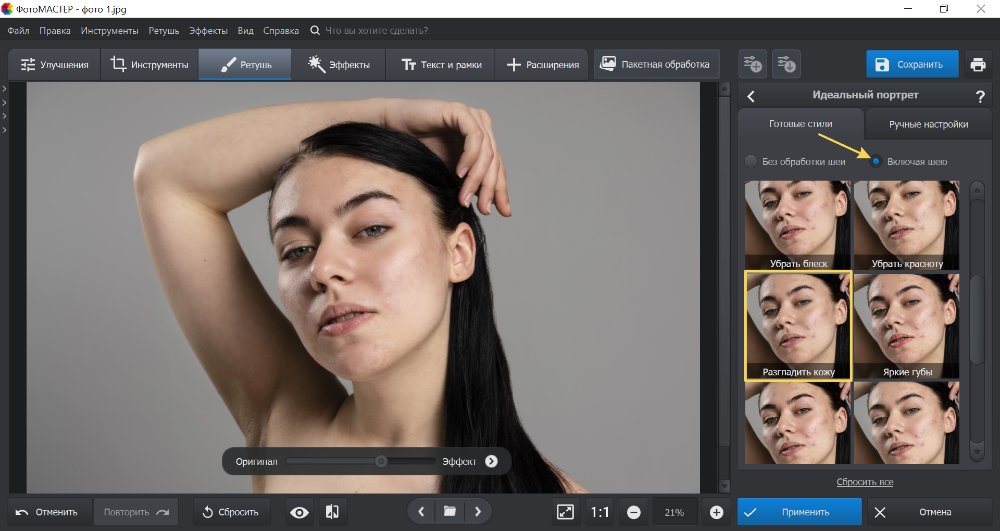Set zoom to 1:1 scale
The image size is (1000, 531).
pyautogui.click(x=599, y=512)
